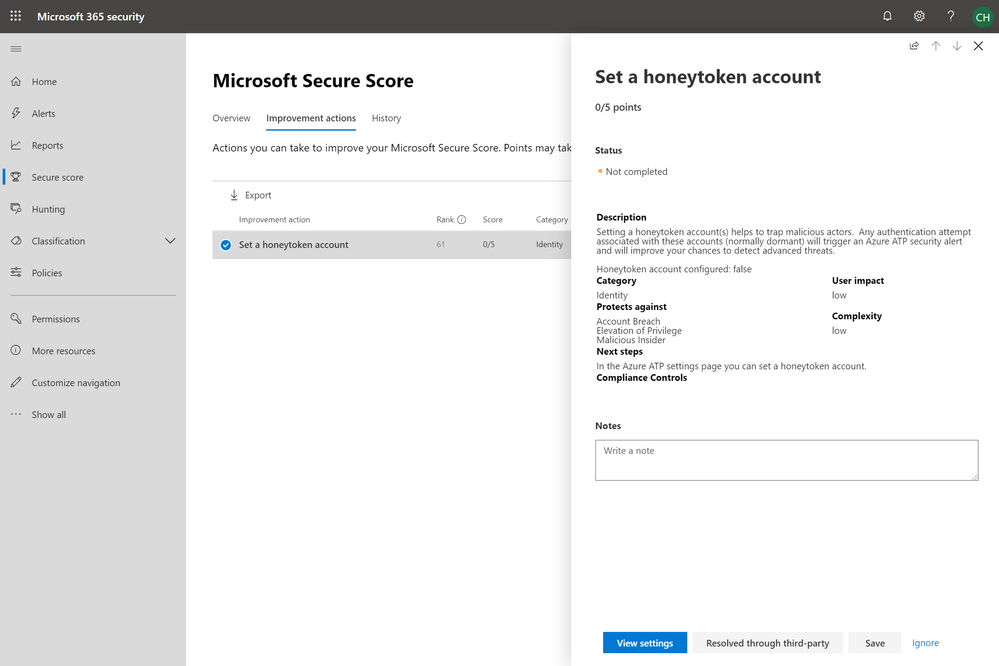999x666 pixels.
Task: Collapse the navigation hamburger menu
Action: [15, 49]
